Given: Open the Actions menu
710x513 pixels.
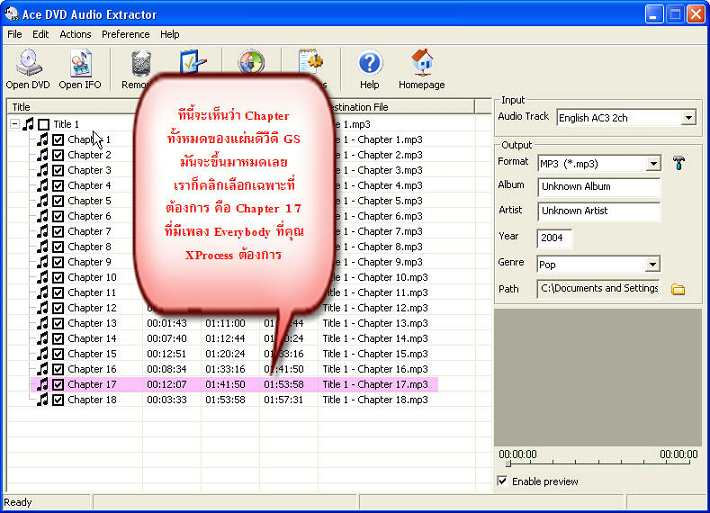Looking at the screenshot, I should 75,34.
